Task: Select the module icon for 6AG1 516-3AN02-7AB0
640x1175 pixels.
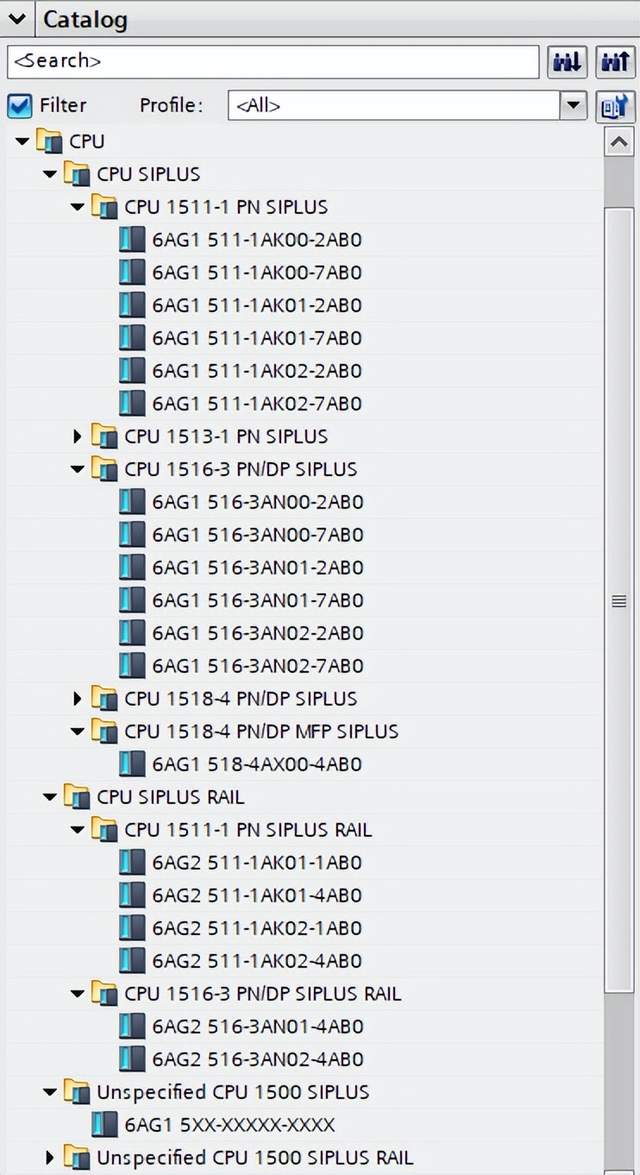Action: click(132, 666)
